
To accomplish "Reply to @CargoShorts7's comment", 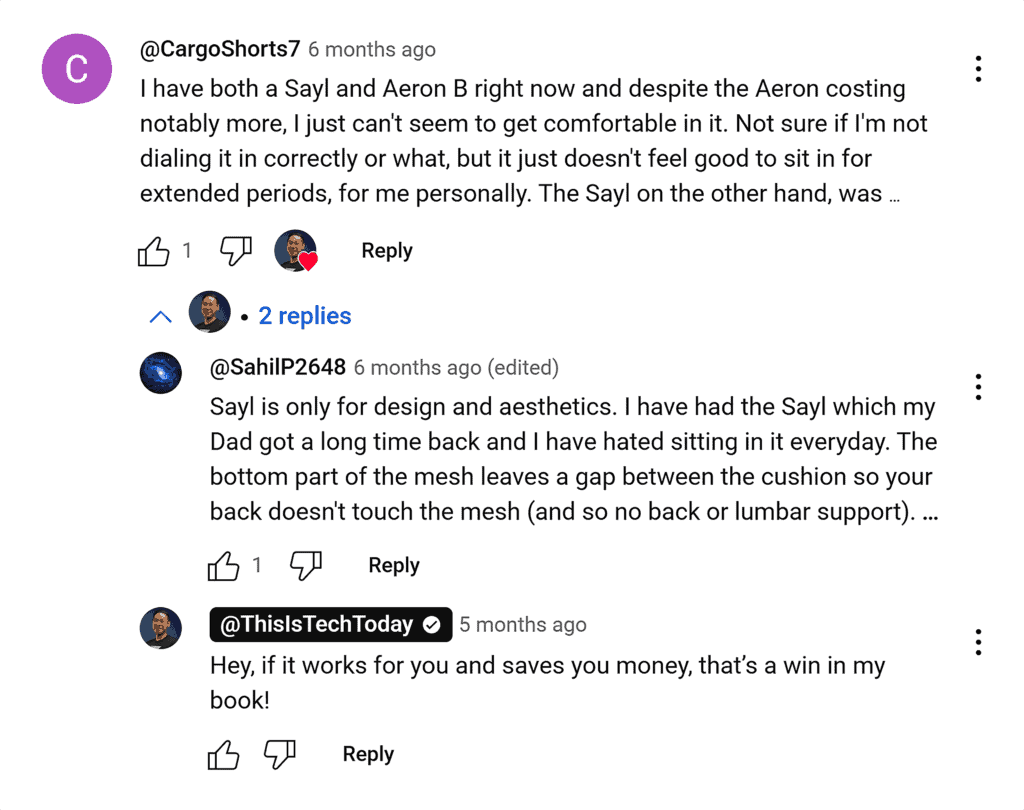I will [386, 251].
